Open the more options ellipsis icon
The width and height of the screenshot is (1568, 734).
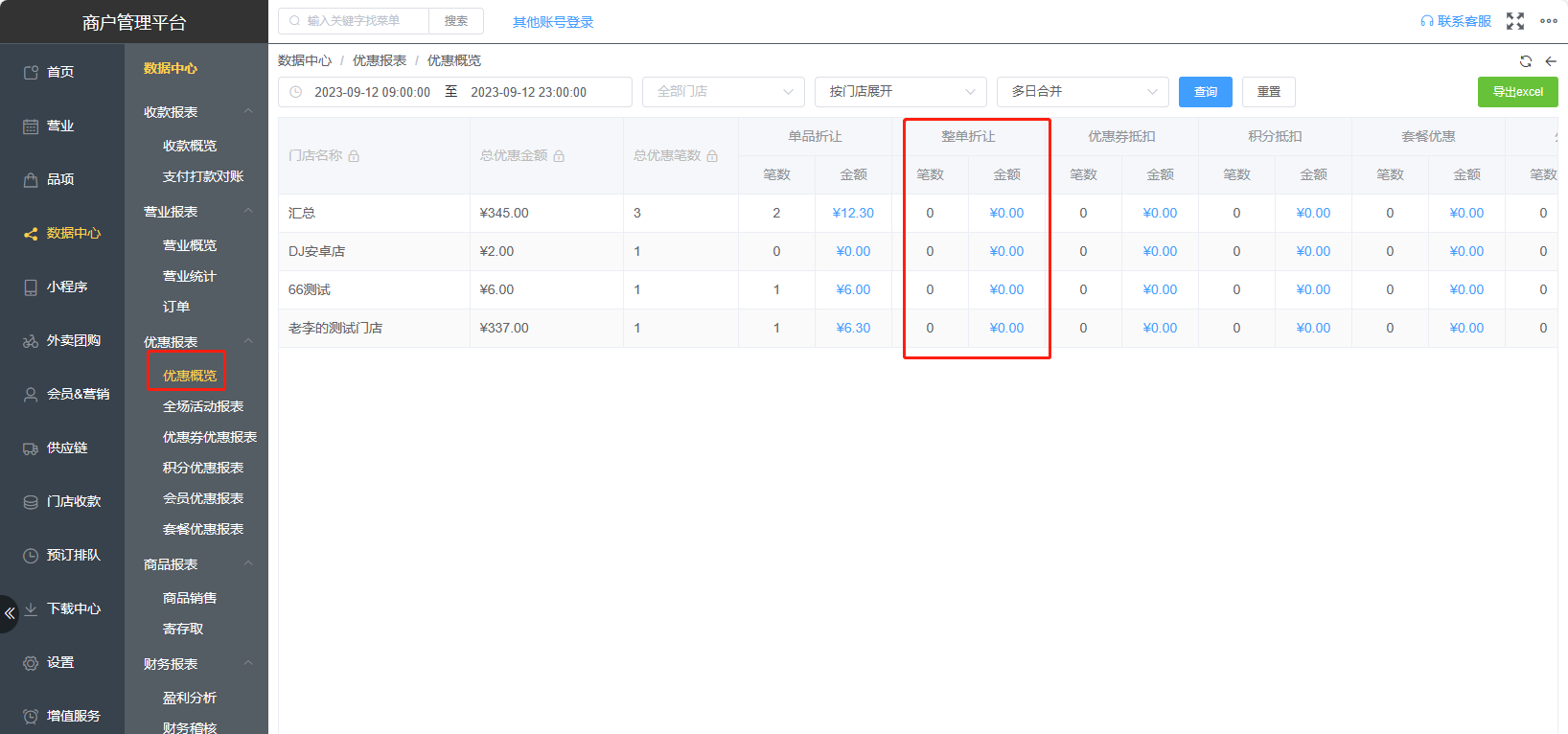pos(1549,21)
